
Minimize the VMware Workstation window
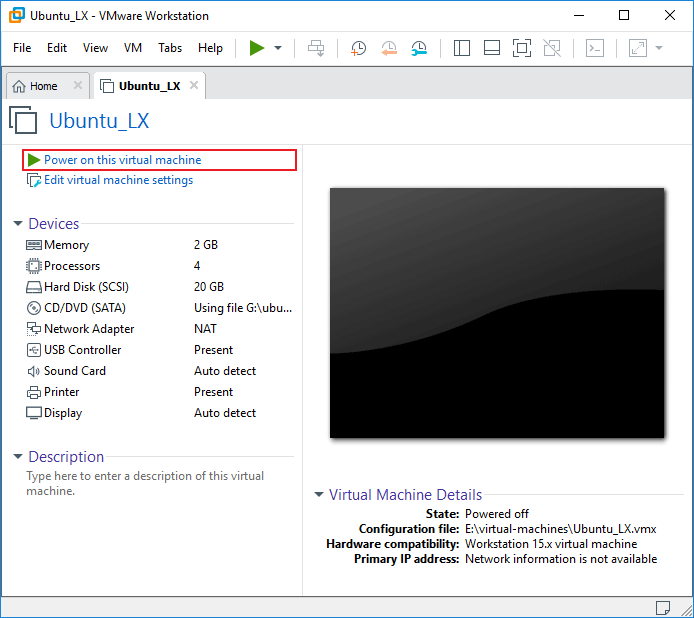point(579,15)
